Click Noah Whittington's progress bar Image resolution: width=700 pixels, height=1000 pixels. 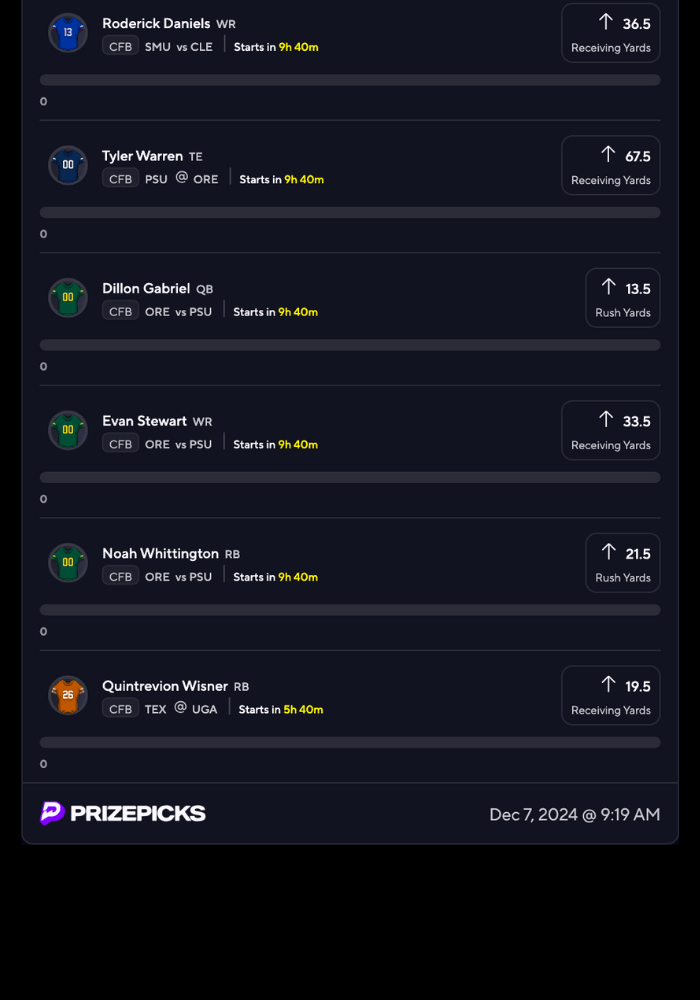(x=350, y=609)
